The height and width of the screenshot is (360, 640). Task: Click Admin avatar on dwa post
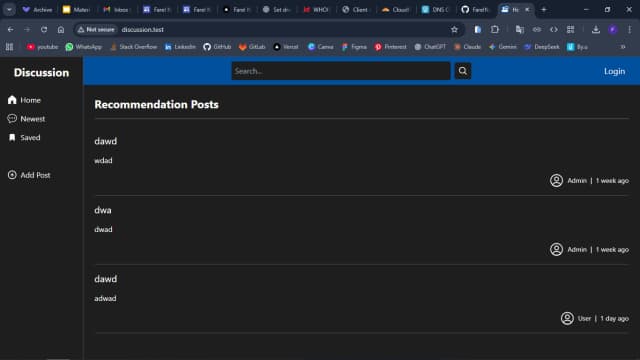click(x=556, y=249)
